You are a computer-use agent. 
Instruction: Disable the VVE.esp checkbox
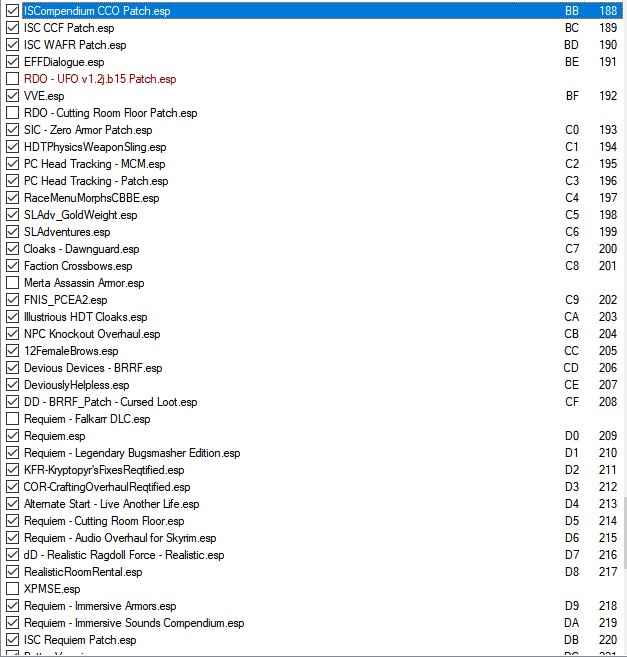pyautogui.click(x=13, y=96)
